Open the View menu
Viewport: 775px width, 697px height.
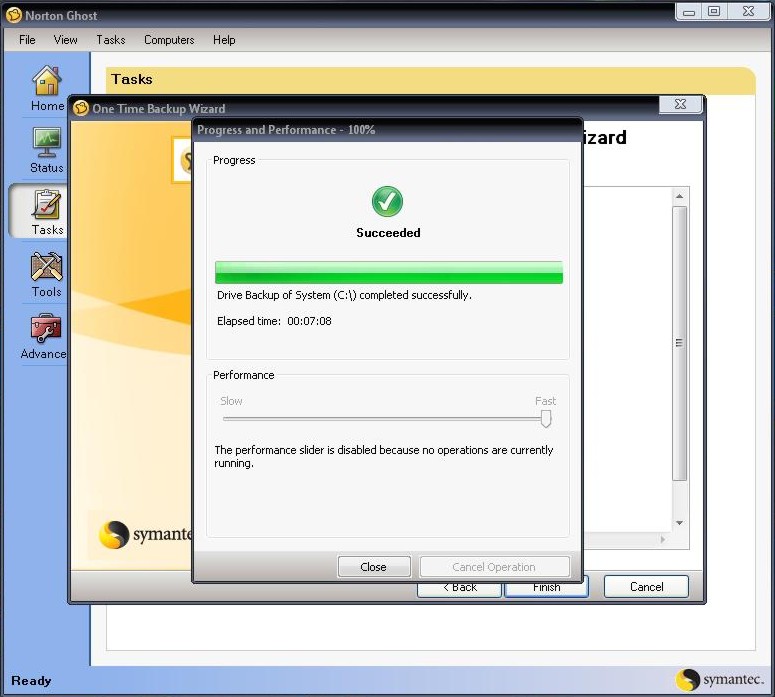65,40
